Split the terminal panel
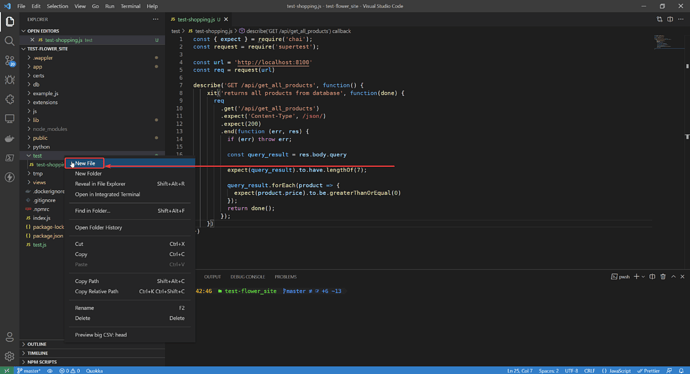 [652, 277]
